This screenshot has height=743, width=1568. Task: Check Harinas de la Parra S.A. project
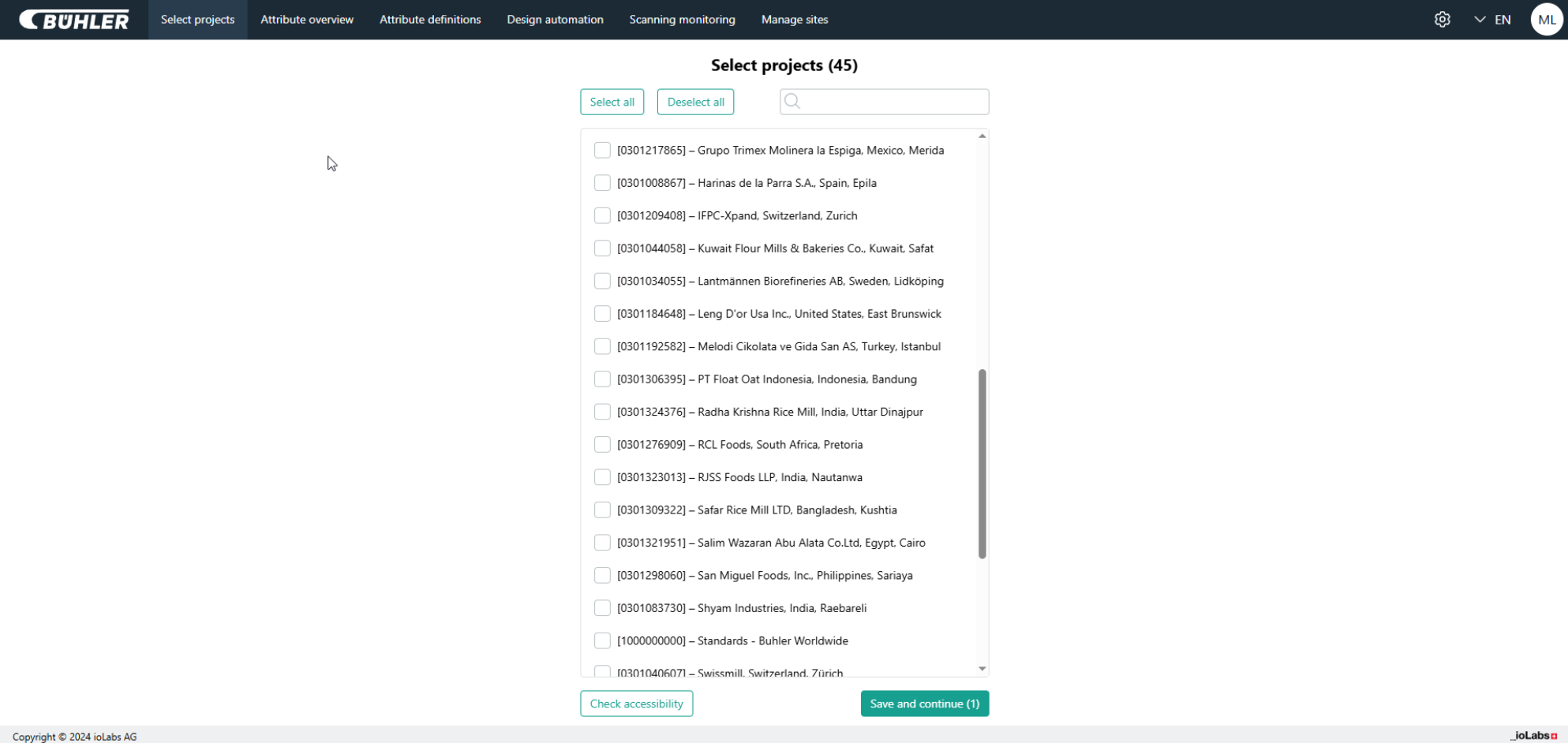coord(602,183)
